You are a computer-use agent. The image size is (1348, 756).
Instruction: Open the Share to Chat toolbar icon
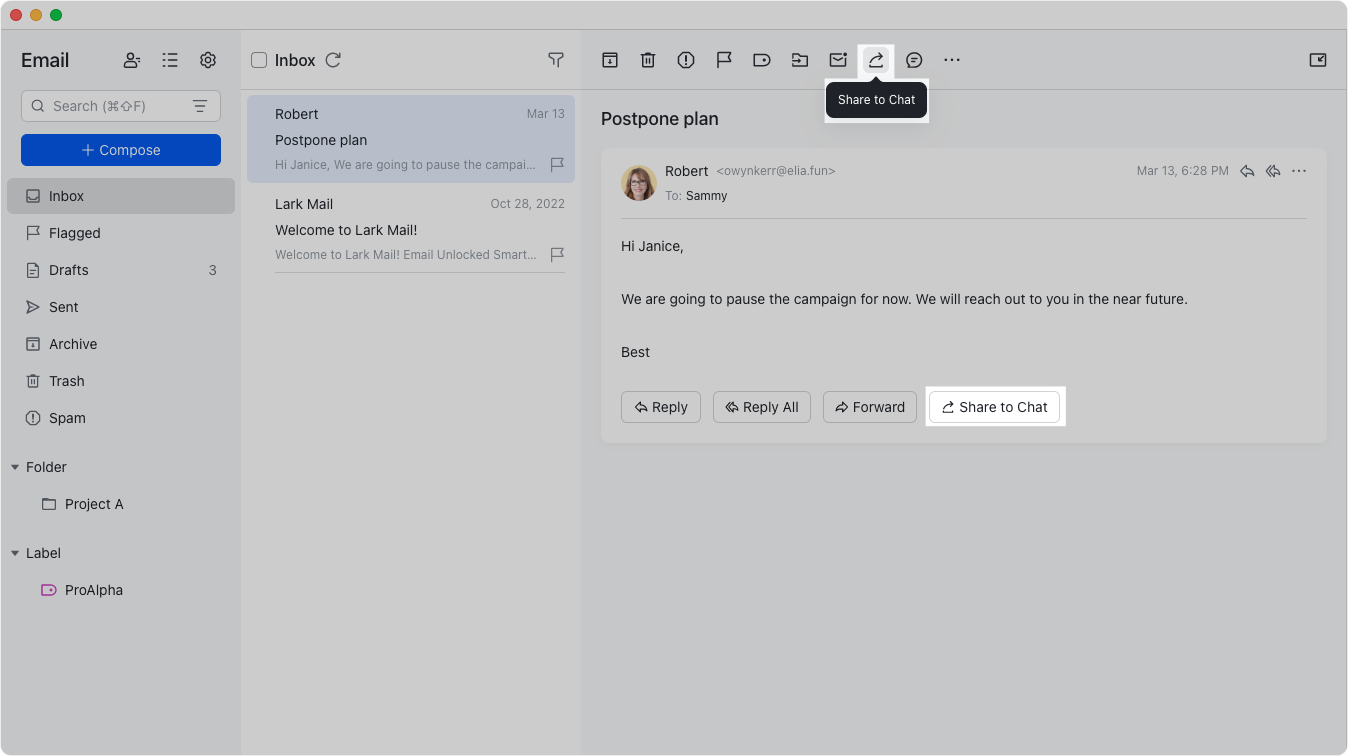tap(875, 59)
